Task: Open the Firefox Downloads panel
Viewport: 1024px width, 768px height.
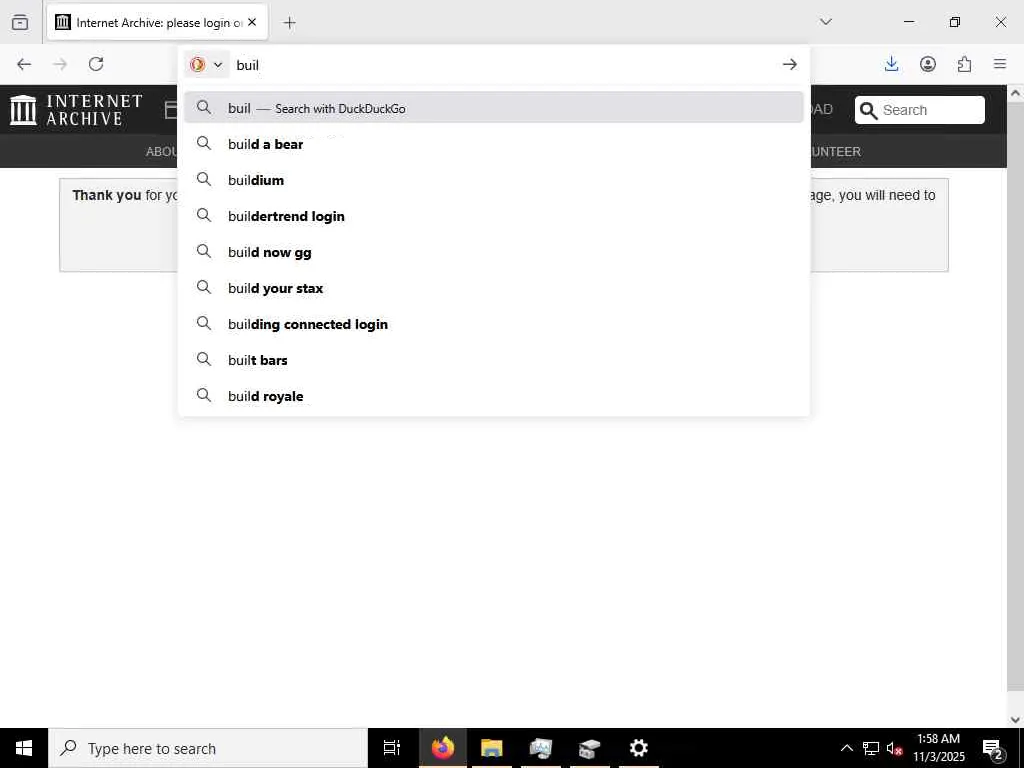Action: tap(891, 64)
